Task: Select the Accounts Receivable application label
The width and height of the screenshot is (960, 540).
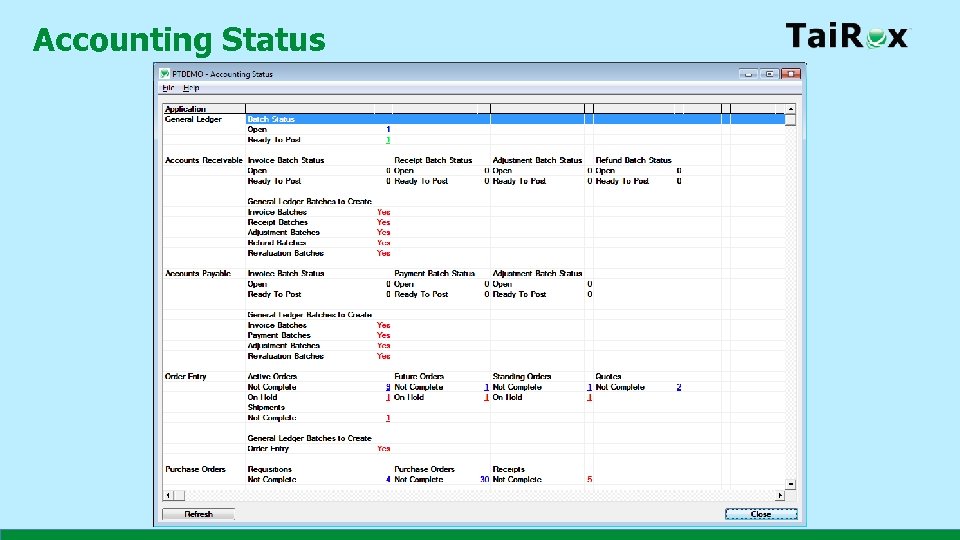Action: pyautogui.click(x=203, y=160)
